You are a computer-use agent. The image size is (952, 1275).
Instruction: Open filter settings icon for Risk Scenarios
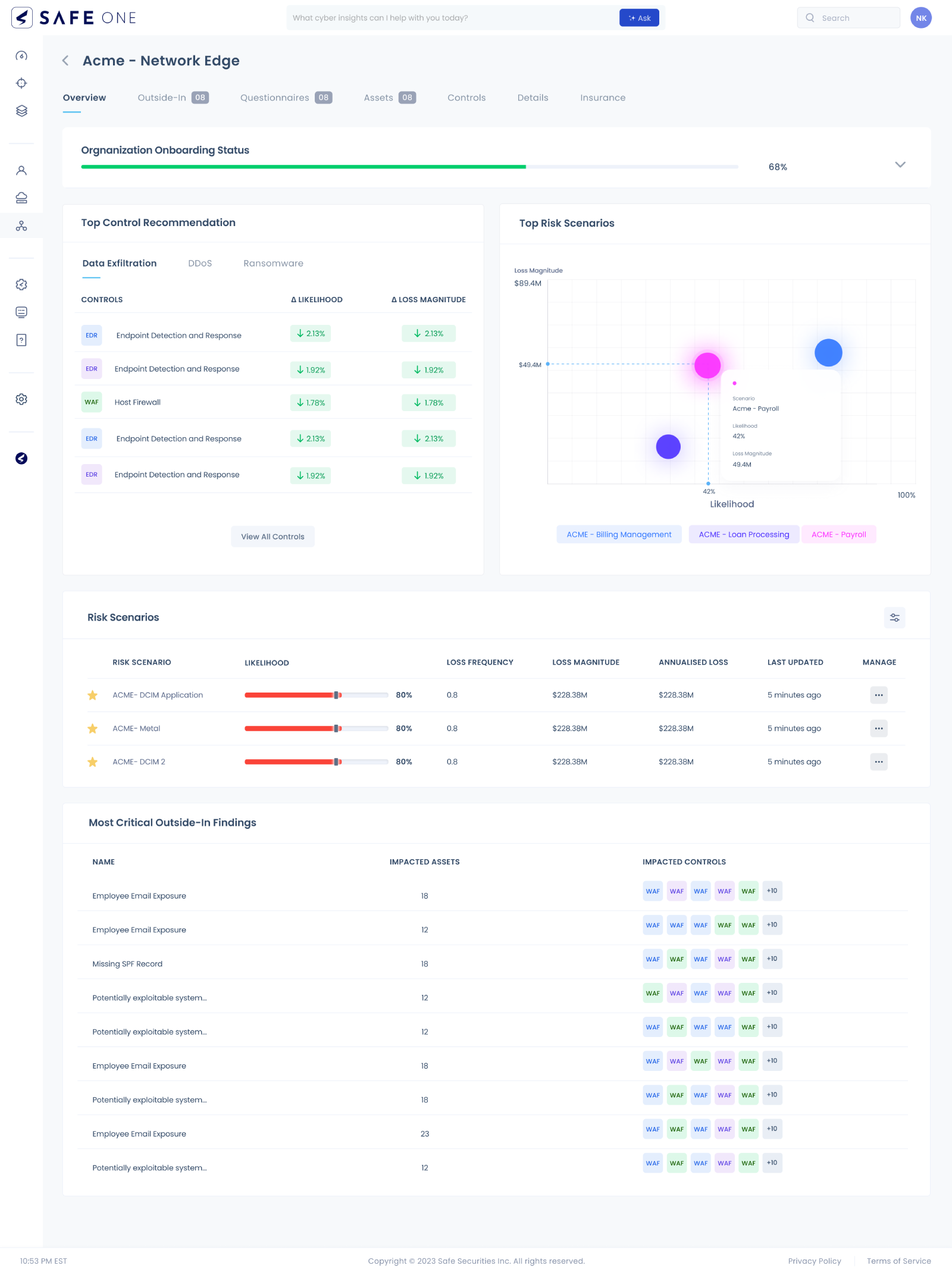pyautogui.click(x=894, y=618)
